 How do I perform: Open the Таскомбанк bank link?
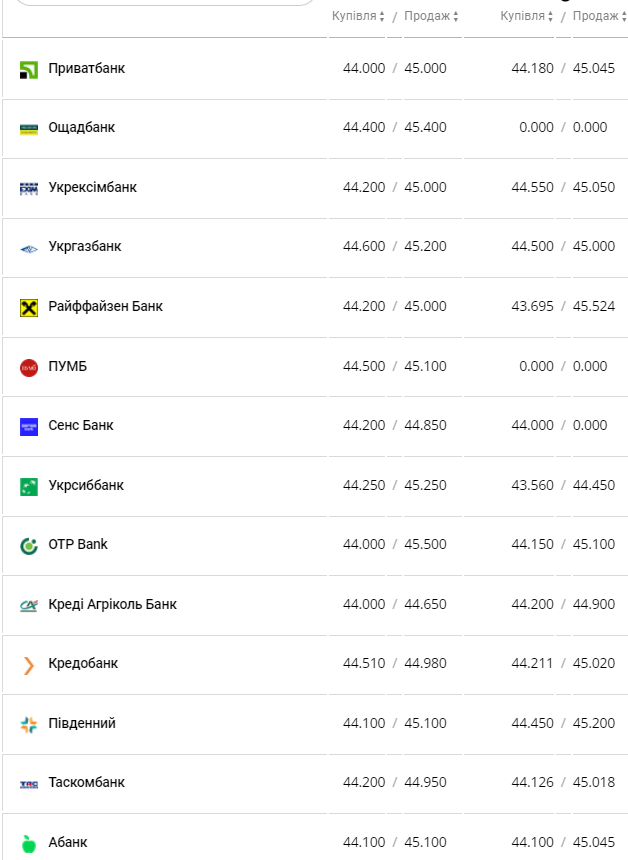coord(86,782)
